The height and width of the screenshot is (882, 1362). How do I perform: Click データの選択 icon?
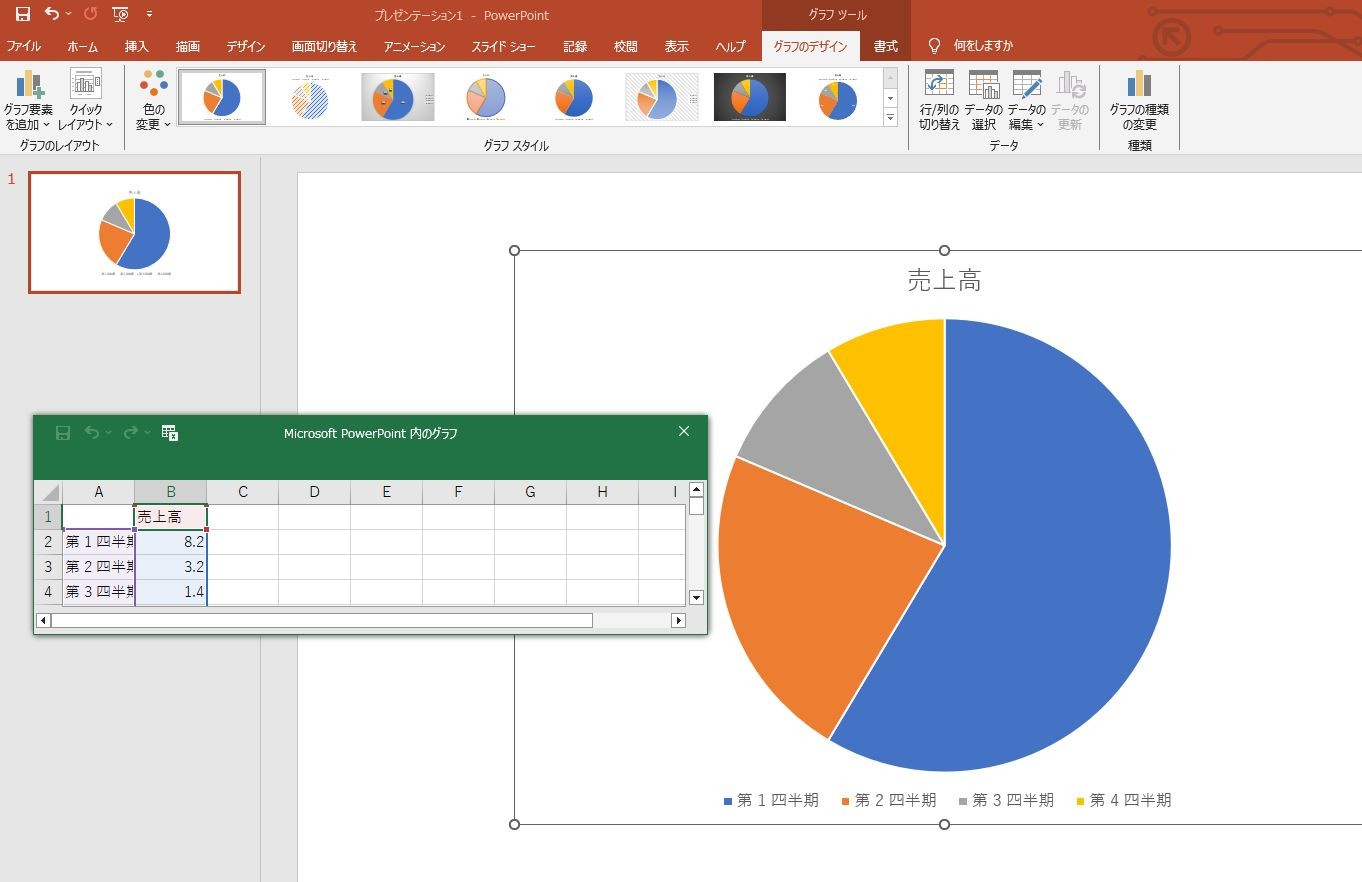tap(983, 100)
